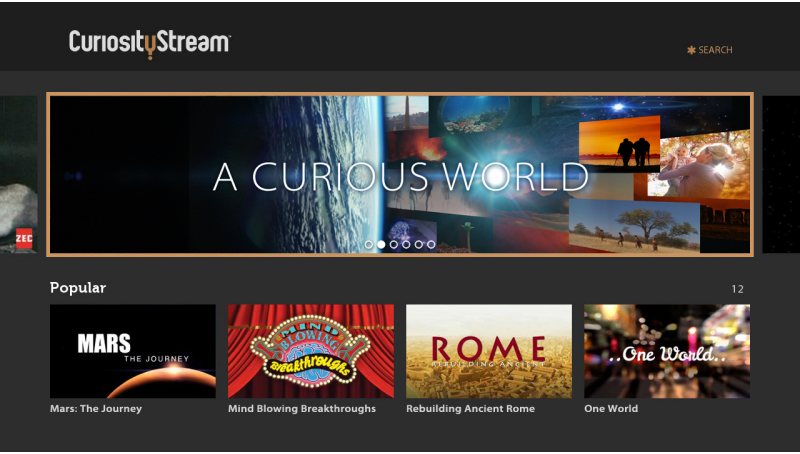
Task: Open the Mind Blowing Breakthroughs thumbnail
Action: point(311,351)
